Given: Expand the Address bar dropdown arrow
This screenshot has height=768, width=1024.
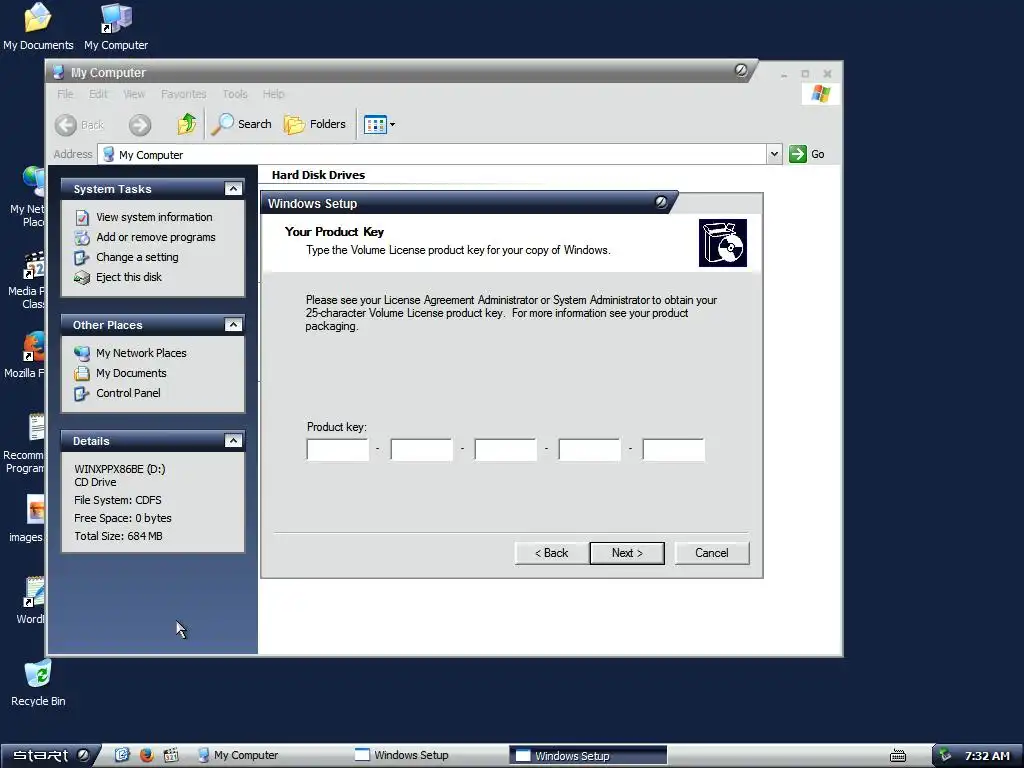Looking at the screenshot, I should click(774, 154).
